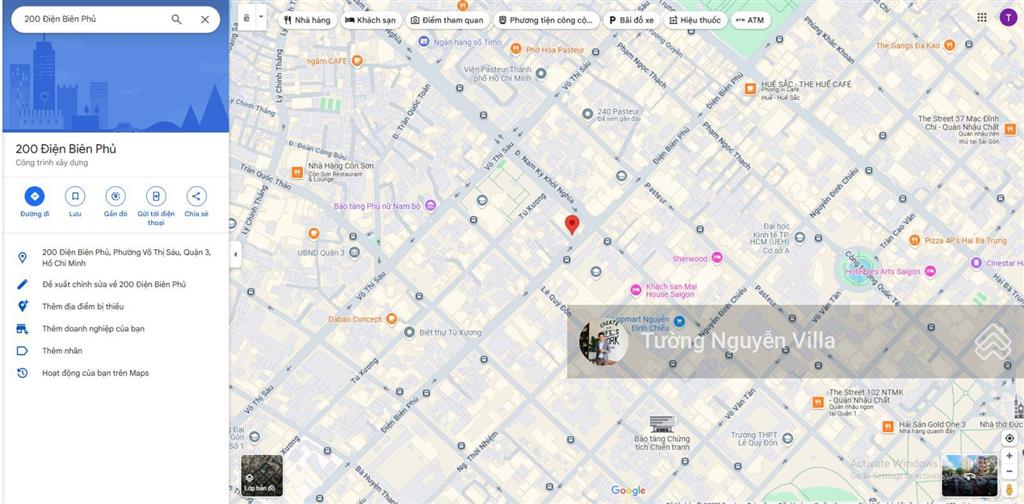Filter by Khách sạn chip
1024x504 pixels.
(370, 20)
